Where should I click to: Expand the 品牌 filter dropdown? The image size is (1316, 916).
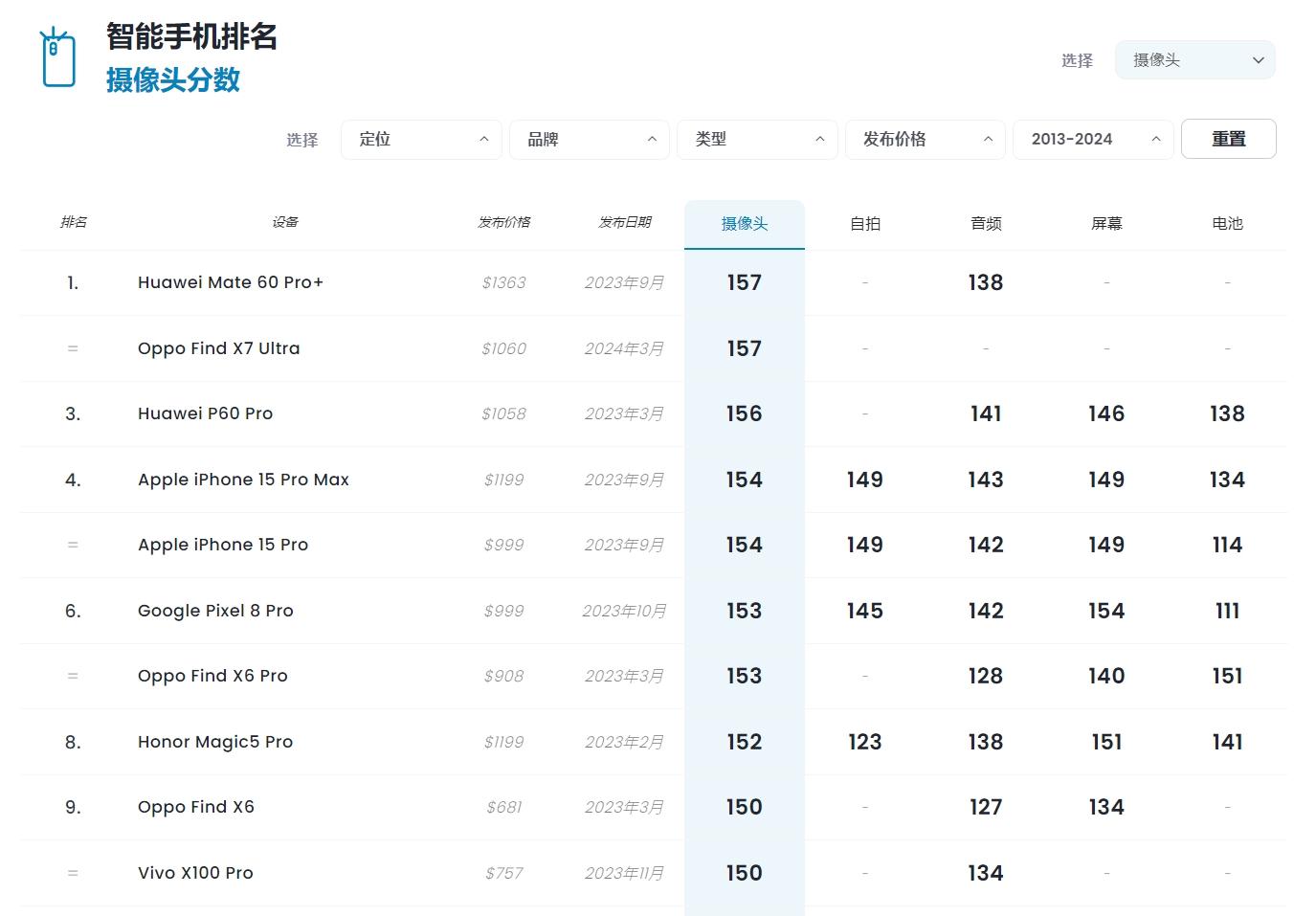(x=590, y=140)
